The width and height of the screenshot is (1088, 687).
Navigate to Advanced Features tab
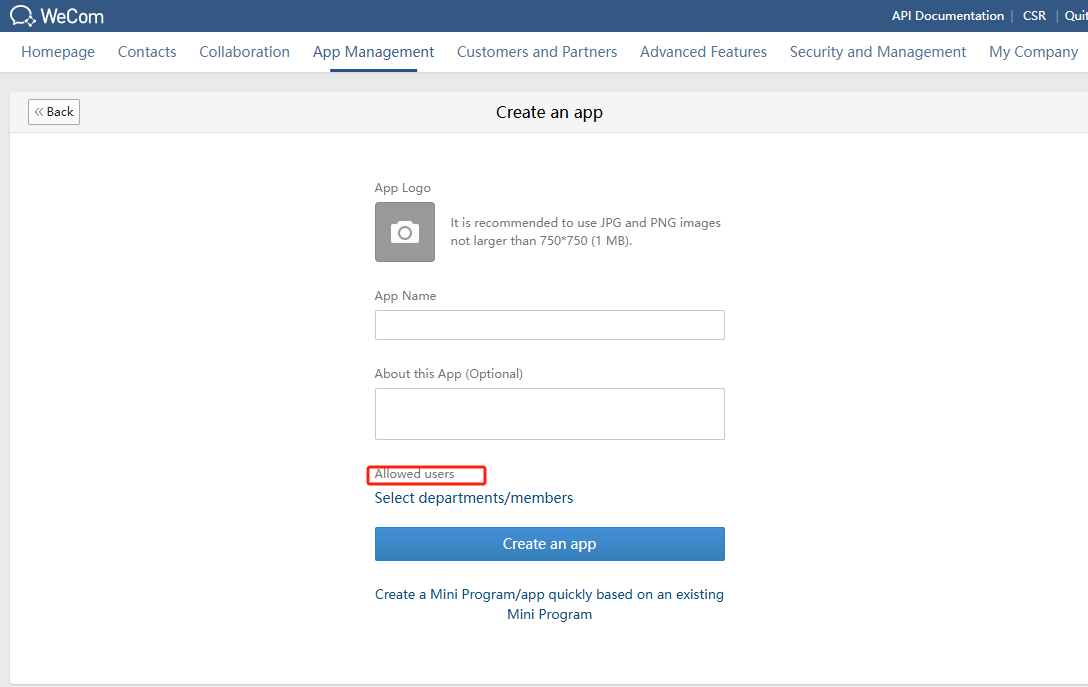click(703, 52)
